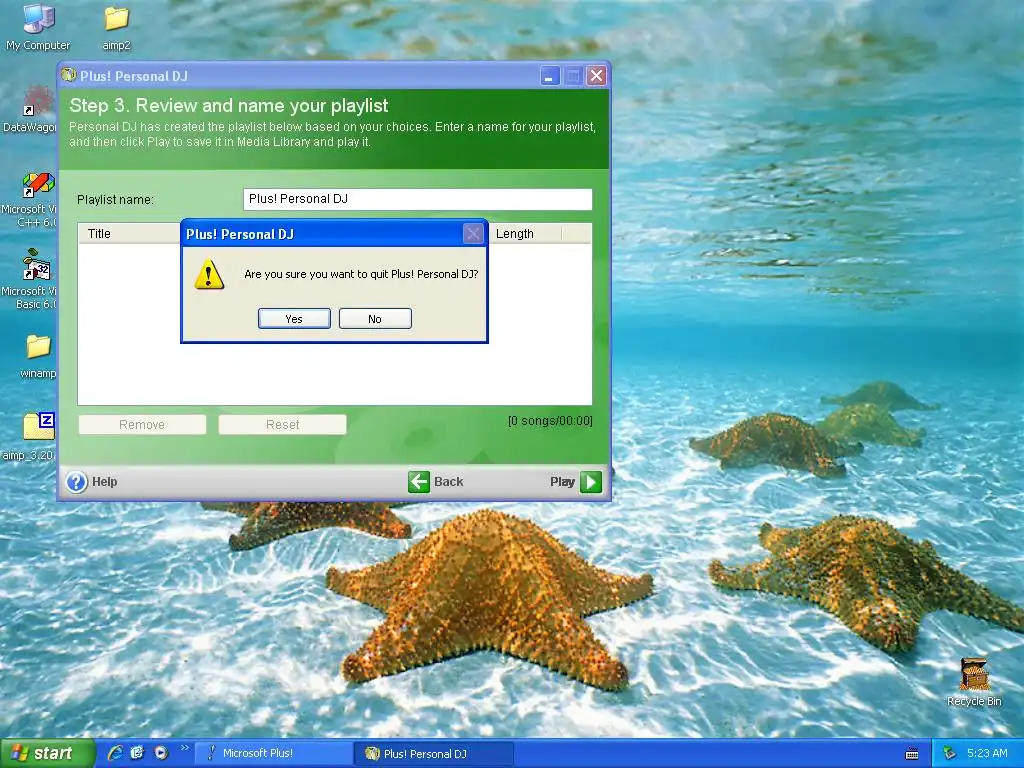The width and height of the screenshot is (1024, 768).
Task: Switch to Microsoft Plus! taskbar button
Action: [x=273, y=754]
